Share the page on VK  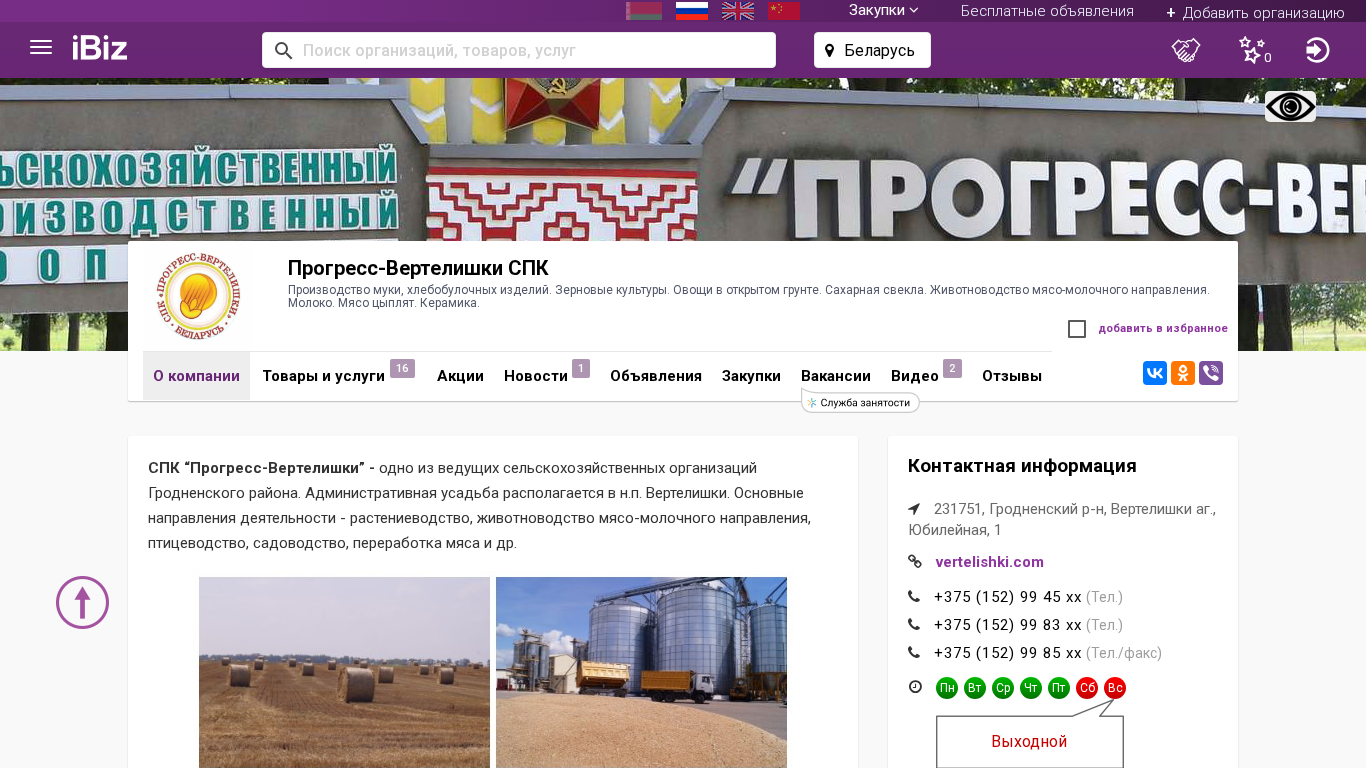point(1155,373)
